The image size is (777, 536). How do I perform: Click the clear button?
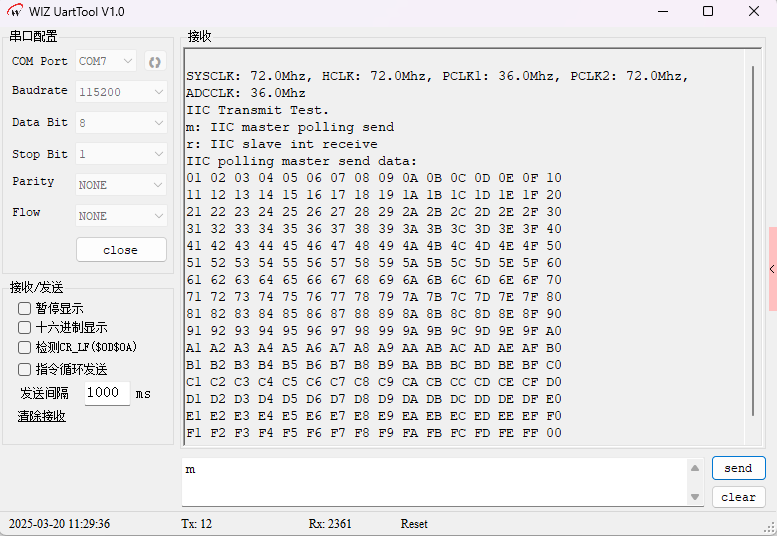pyautogui.click(x=738, y=497)
